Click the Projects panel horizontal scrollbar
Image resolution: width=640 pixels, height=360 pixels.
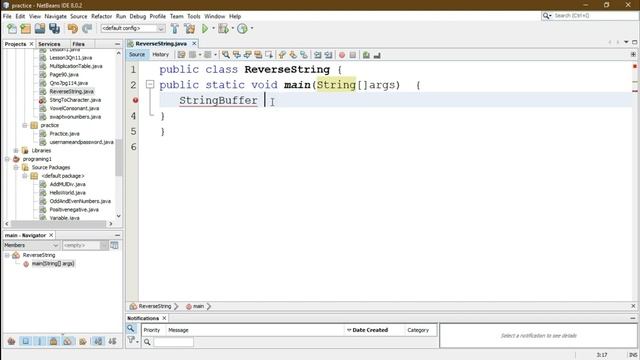(x=58, y=224)
